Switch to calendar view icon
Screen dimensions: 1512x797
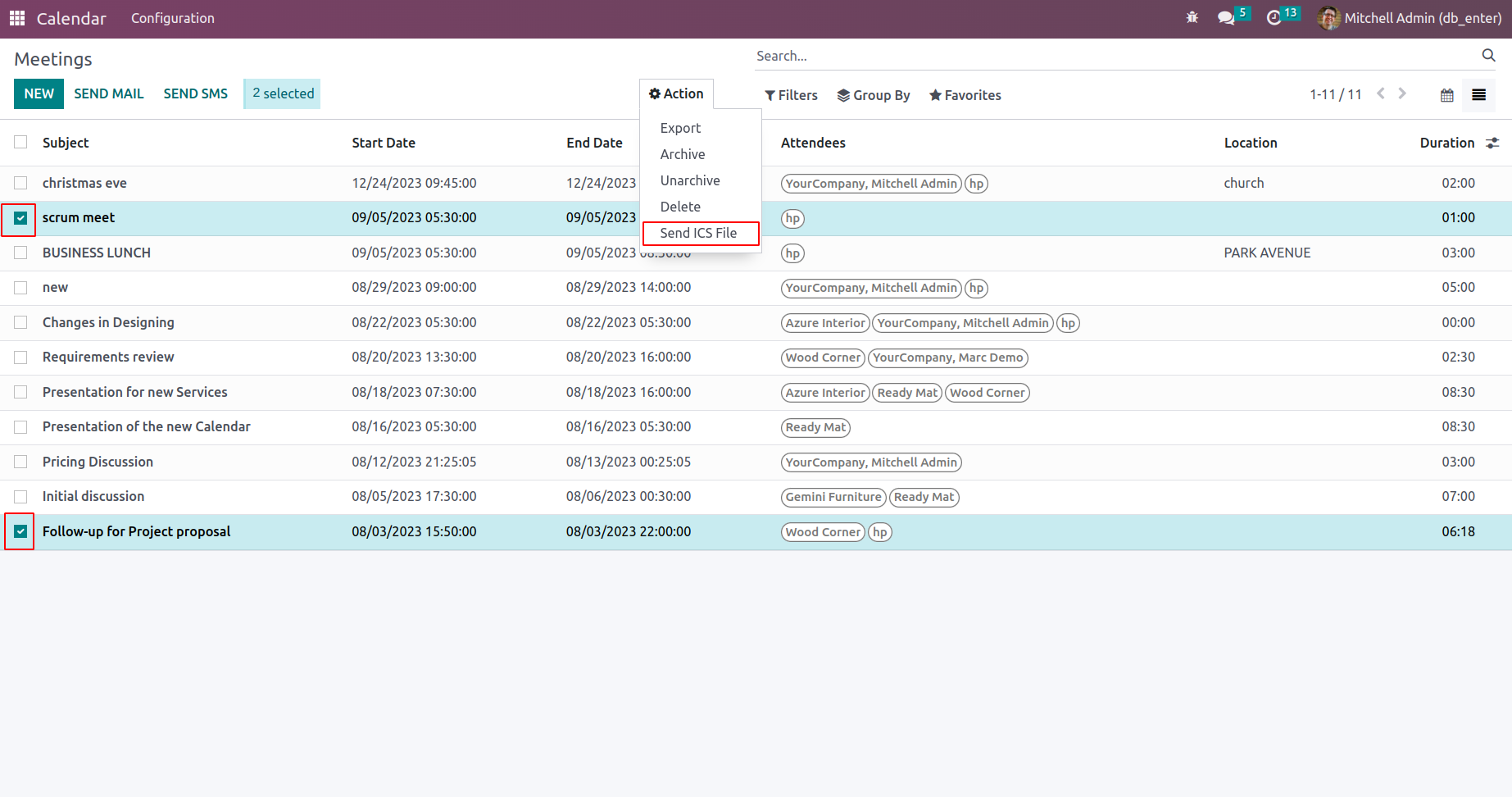click(1446, 95)
